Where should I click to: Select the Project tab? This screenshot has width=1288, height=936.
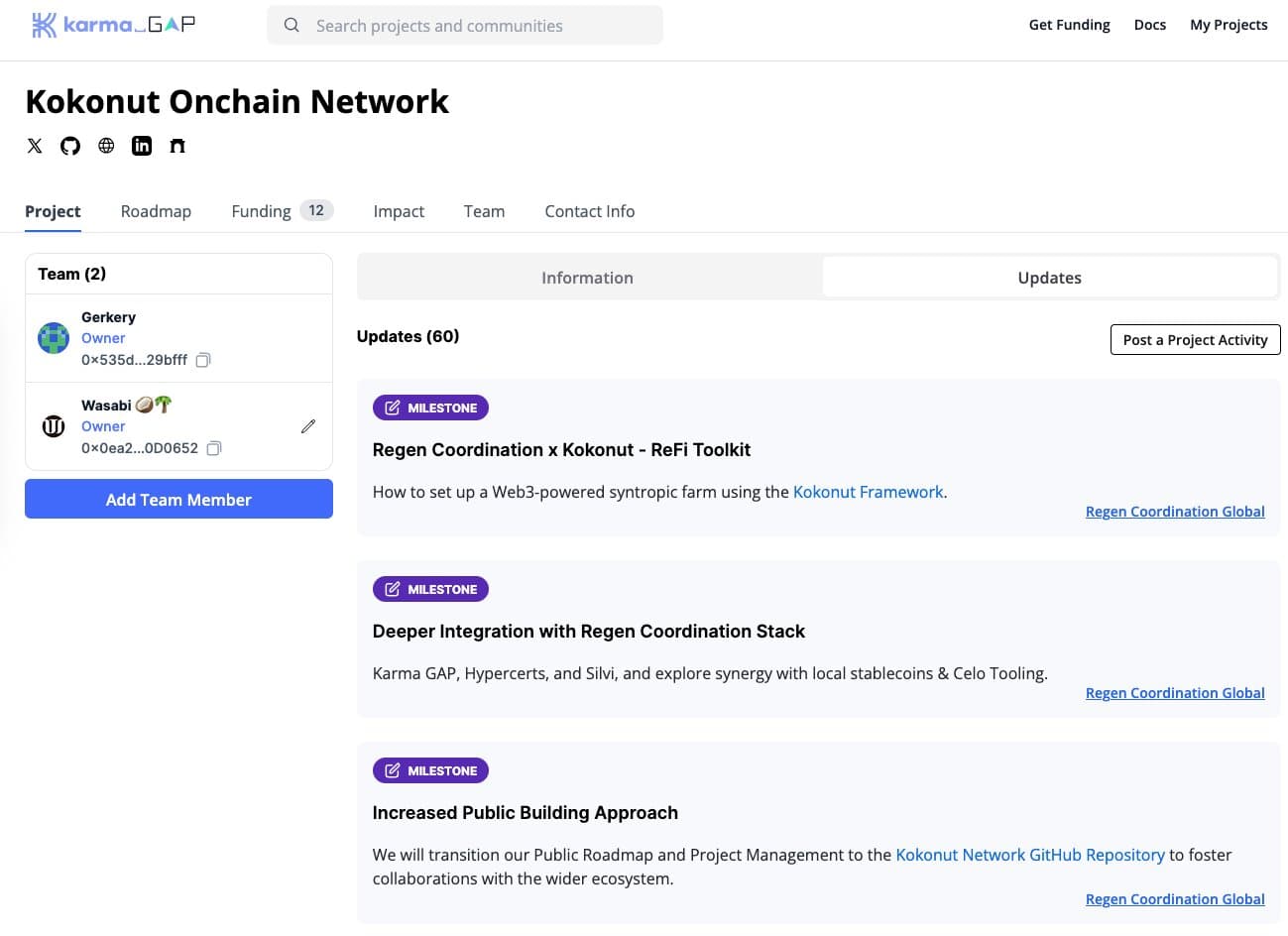(x=53, y=211)
